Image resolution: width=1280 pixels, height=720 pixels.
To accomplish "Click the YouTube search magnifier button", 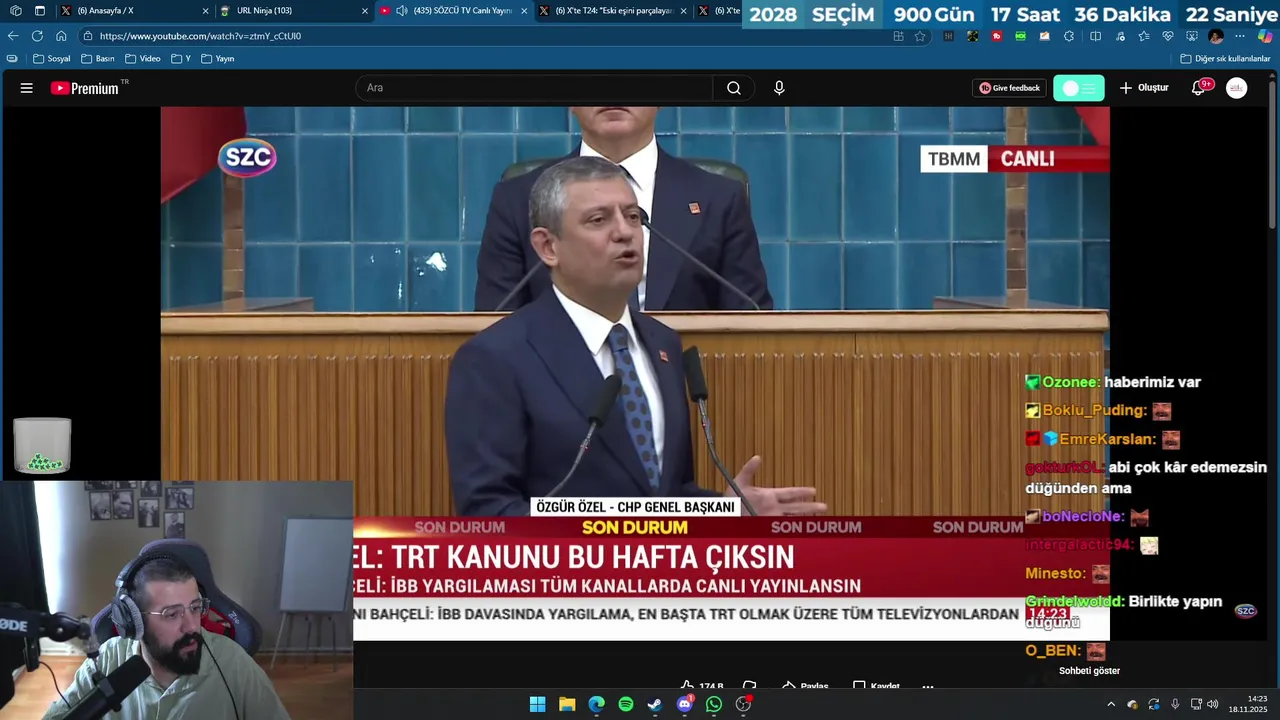I will coord(734,88).
